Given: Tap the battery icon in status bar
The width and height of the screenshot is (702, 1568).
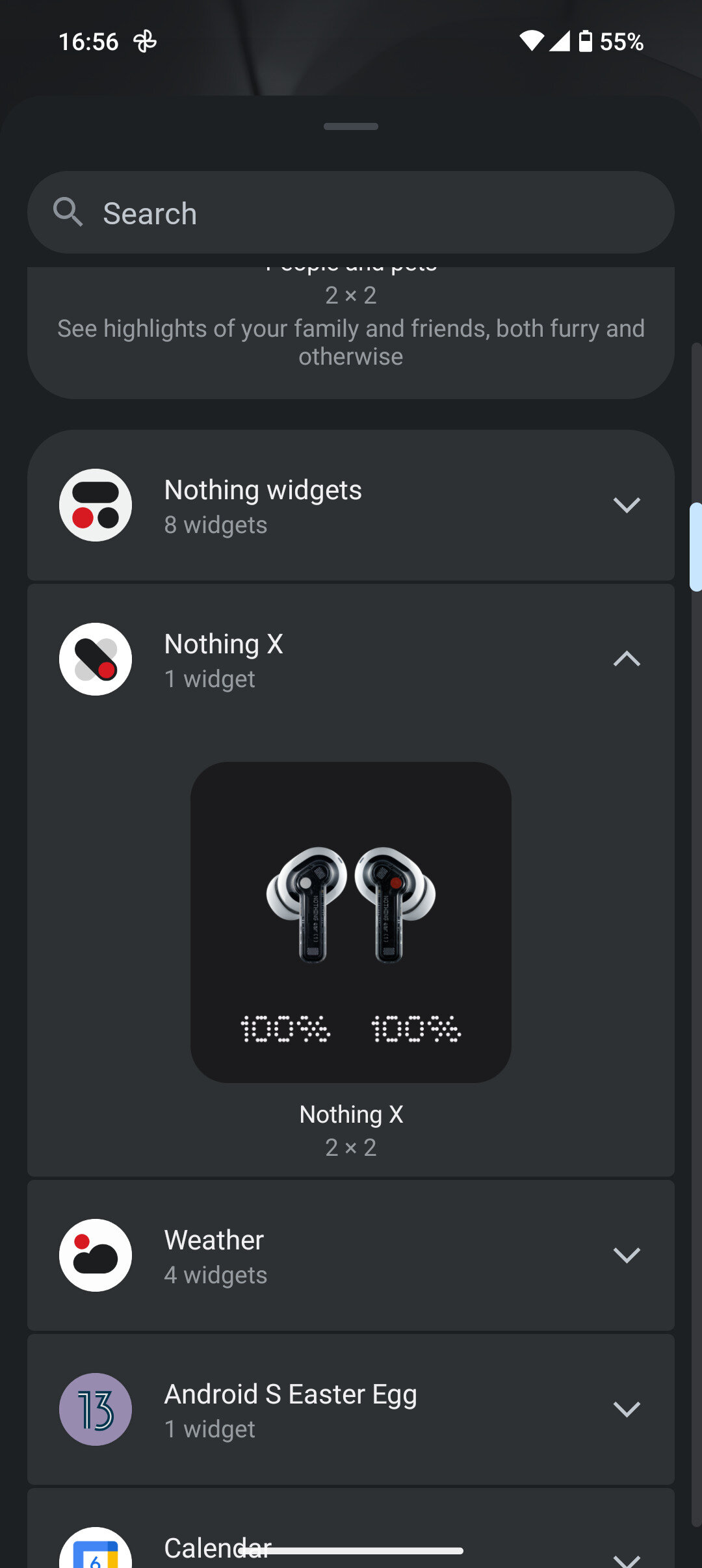Looking at the screenshot, I should click(x=586, y=41).
